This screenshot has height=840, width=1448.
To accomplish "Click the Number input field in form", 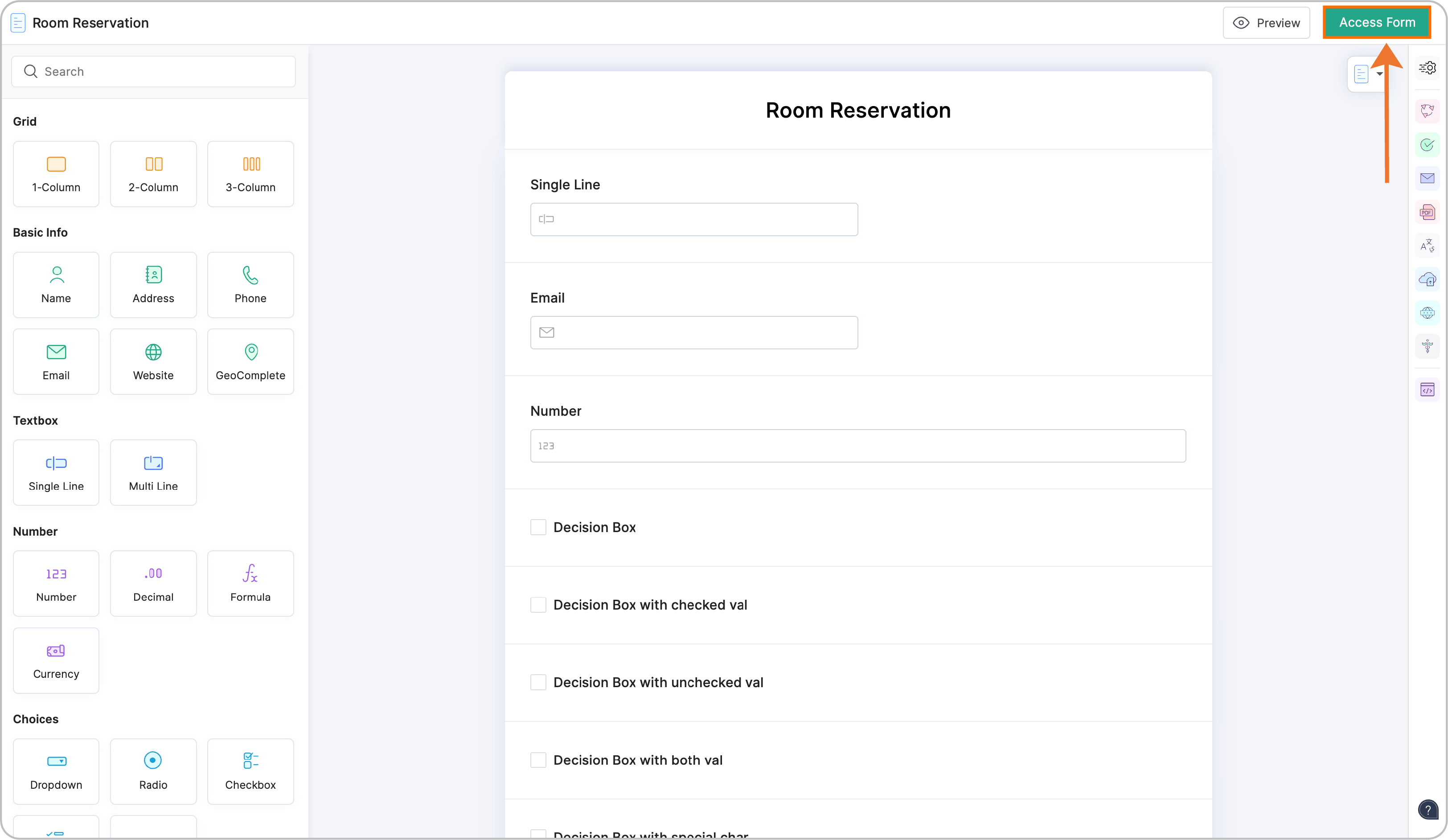I will click(857, 446).
